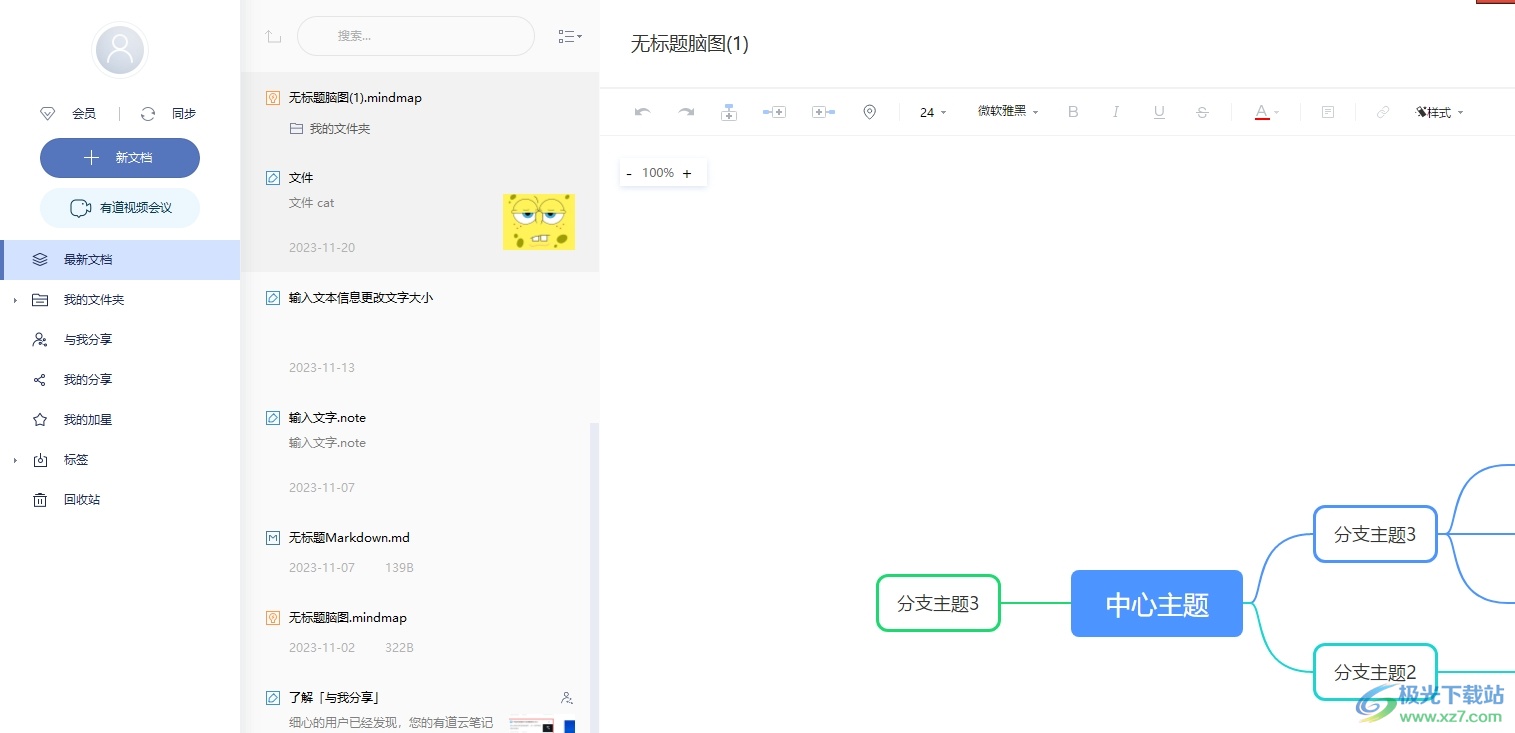Toggle bold formatting
Image resolution: width=1515 pixels, height=733 pixels.
[x=1073, y=112]
